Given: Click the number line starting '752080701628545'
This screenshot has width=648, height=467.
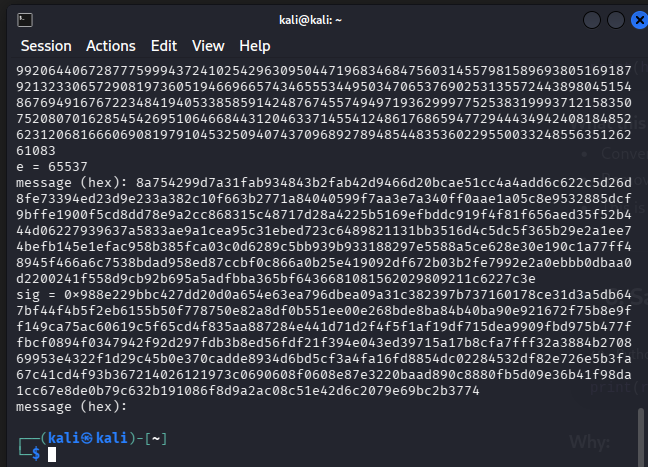Looking at the screenshot, I should (324, 119).
